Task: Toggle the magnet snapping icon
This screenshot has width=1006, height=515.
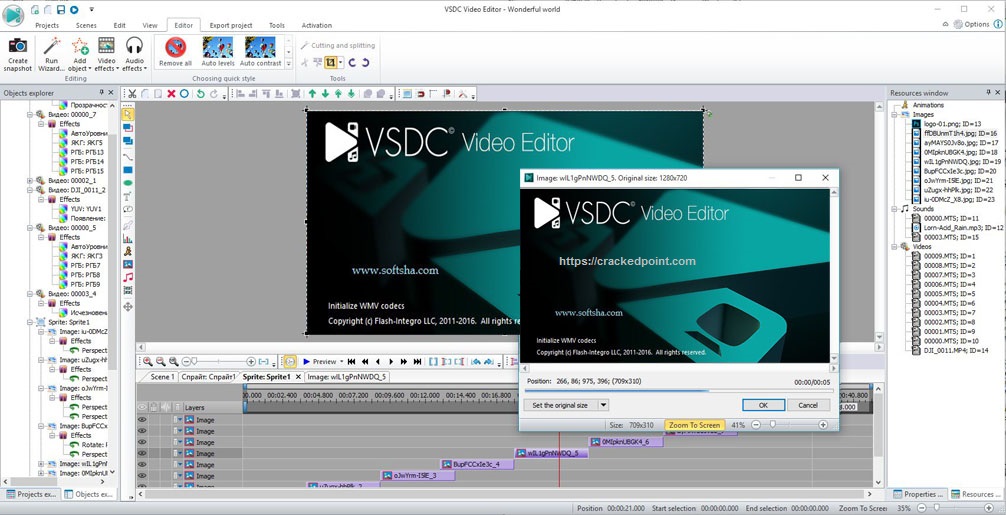Action: [420, 94]
